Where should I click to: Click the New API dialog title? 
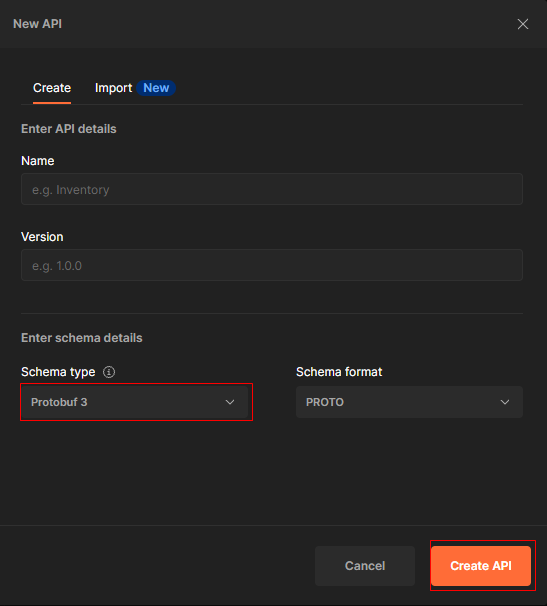(x=37, y=24)
